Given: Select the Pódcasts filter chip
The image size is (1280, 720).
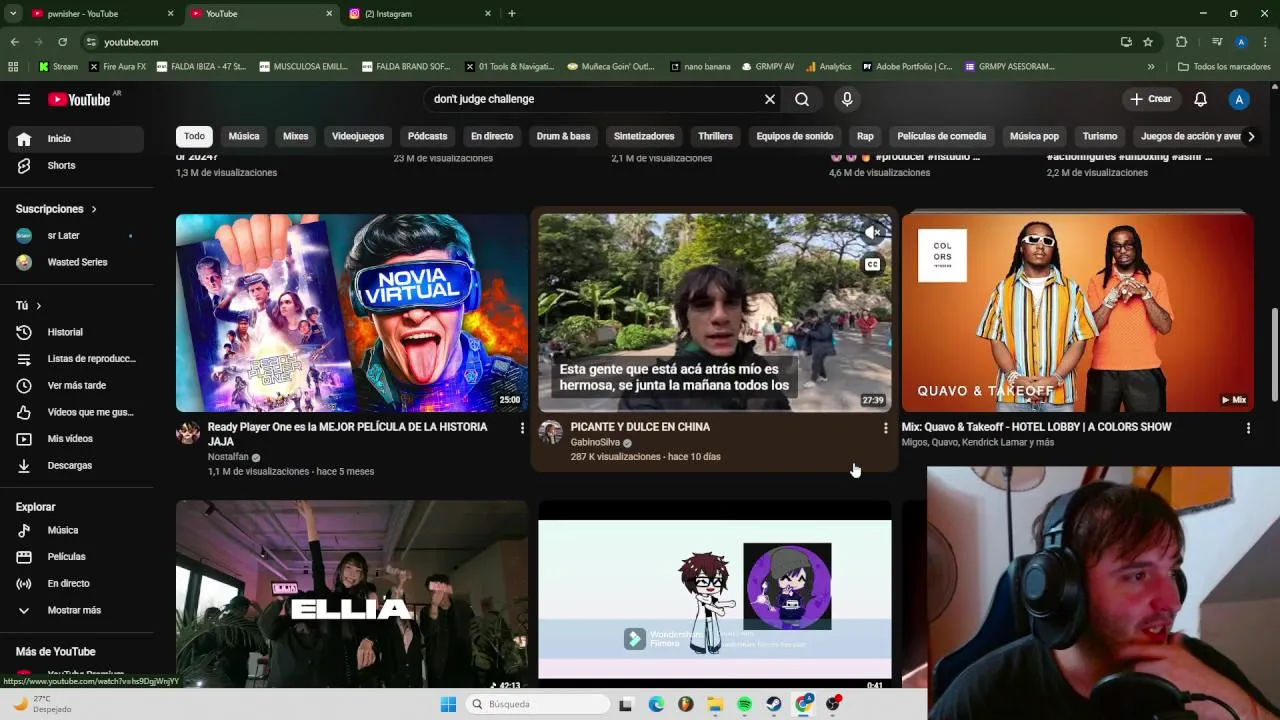Looking at the screenshot, I should 427,136.
